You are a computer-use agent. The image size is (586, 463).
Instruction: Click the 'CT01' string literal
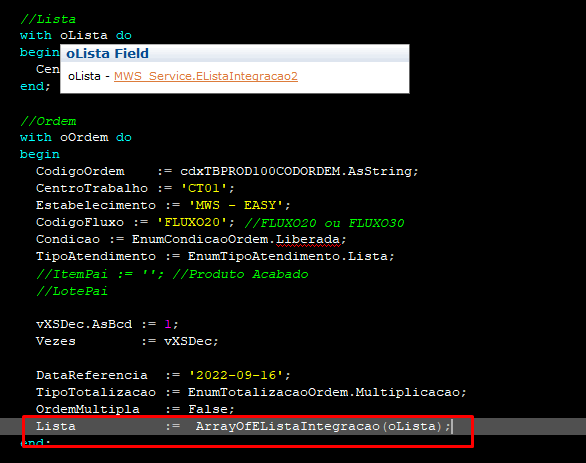(204, 188)
